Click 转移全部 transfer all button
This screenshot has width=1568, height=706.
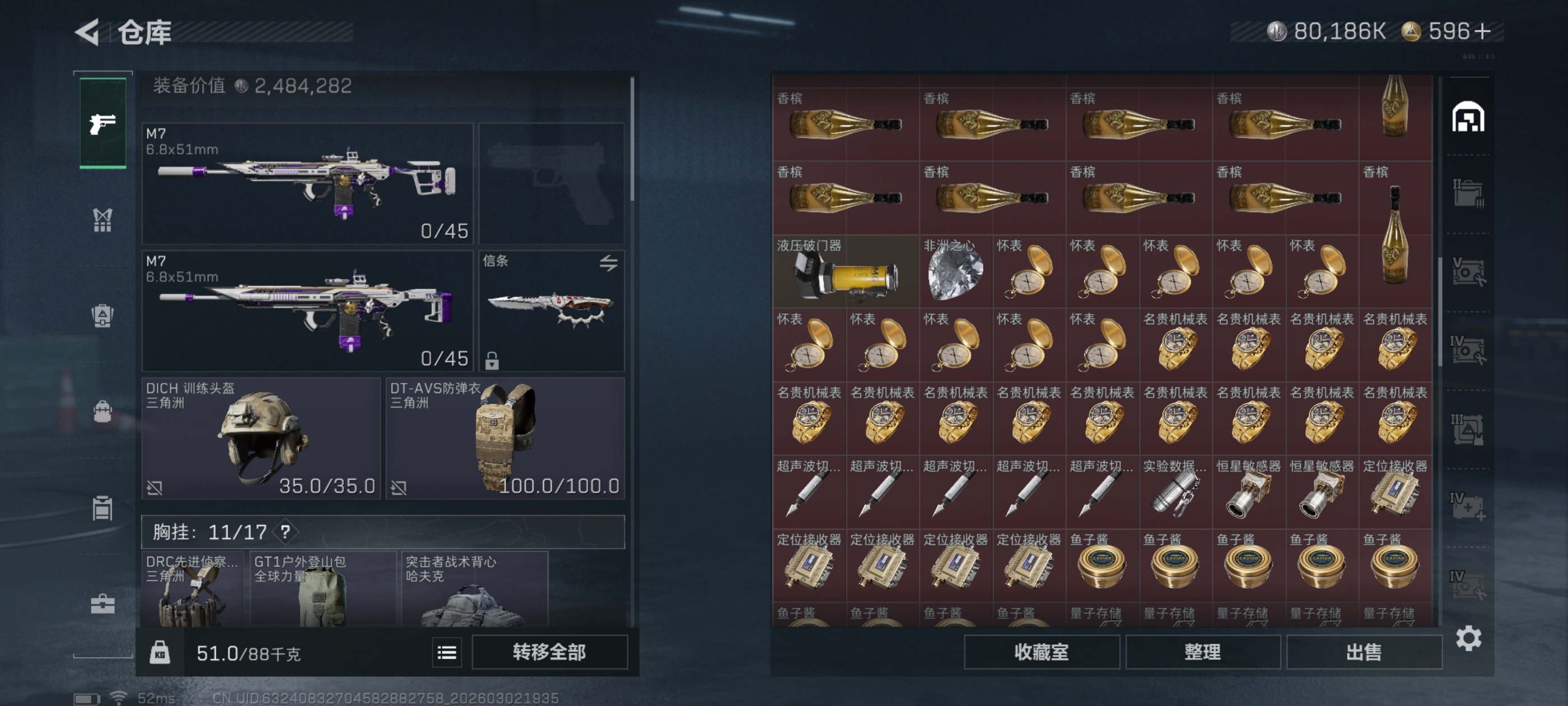[x=549, y=652]
